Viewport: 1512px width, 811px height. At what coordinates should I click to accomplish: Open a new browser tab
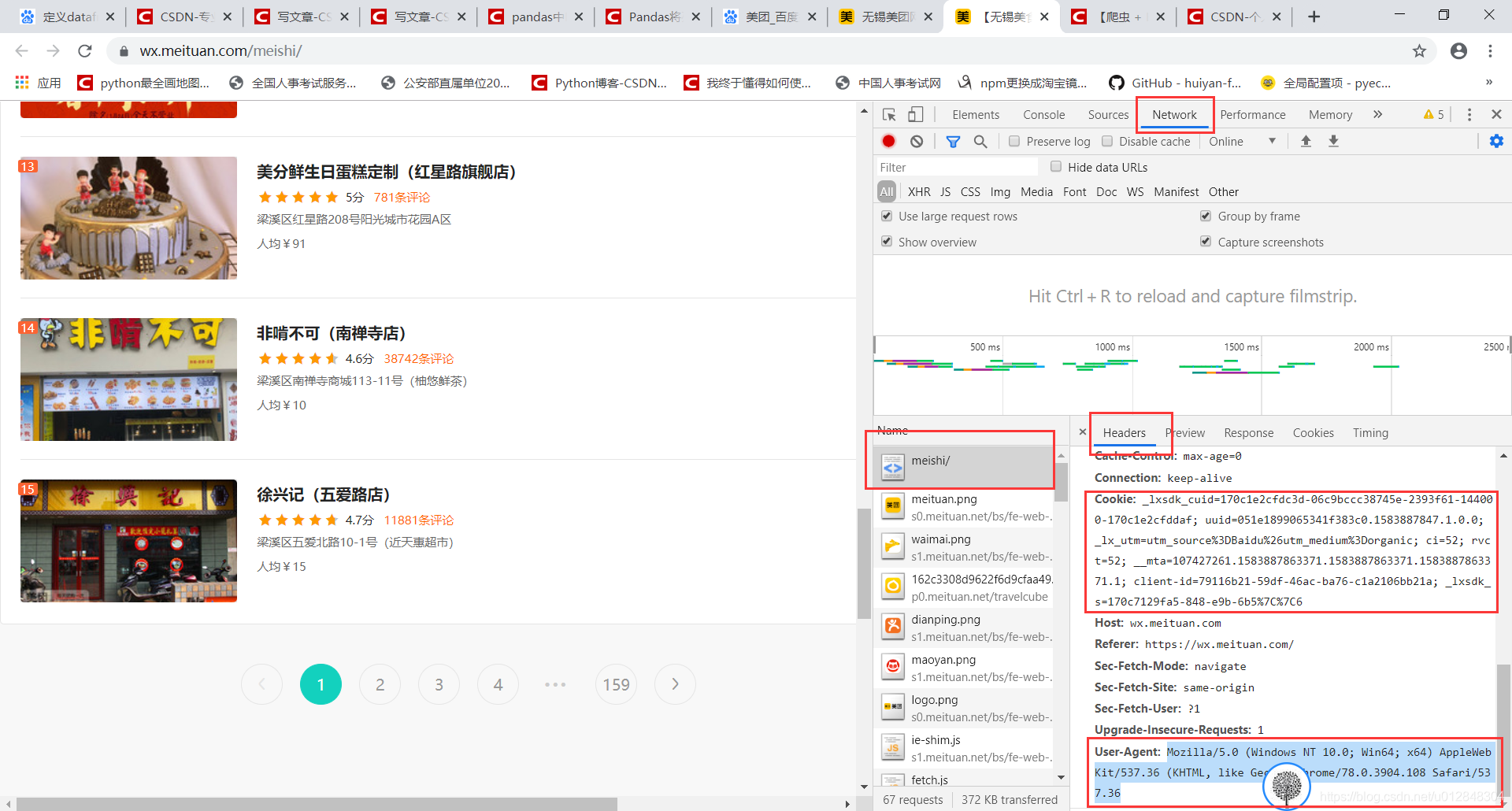tap(1314, 17)
